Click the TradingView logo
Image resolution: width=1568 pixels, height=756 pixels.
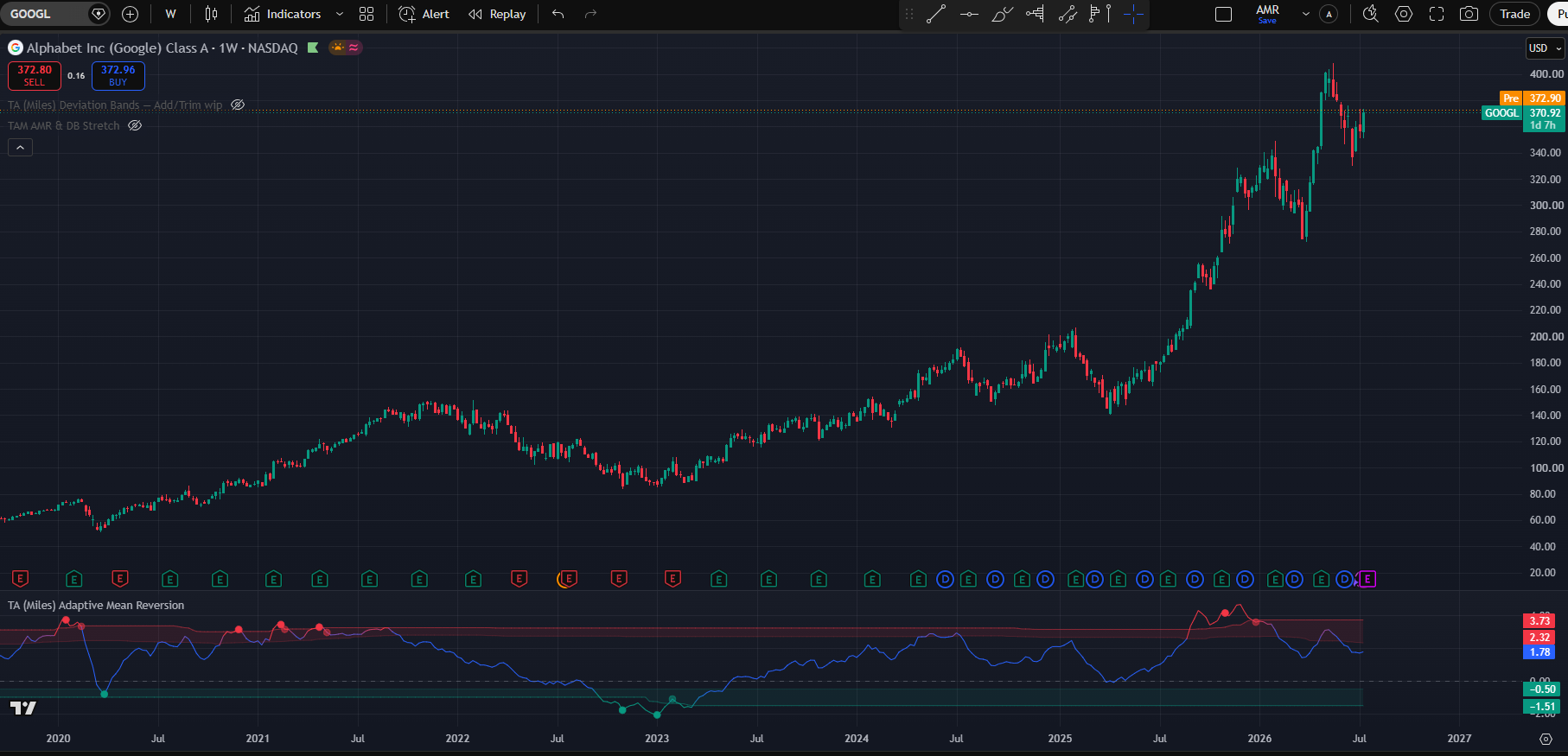click(23, 708)
